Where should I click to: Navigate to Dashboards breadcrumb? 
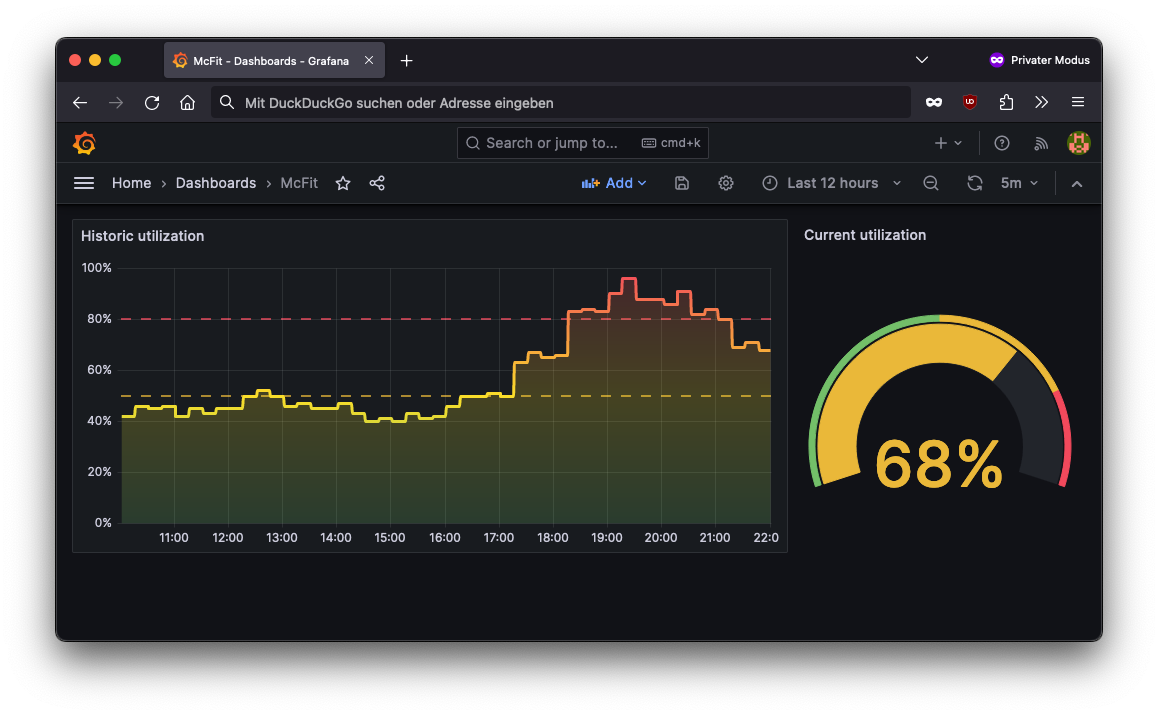[216, 183]
